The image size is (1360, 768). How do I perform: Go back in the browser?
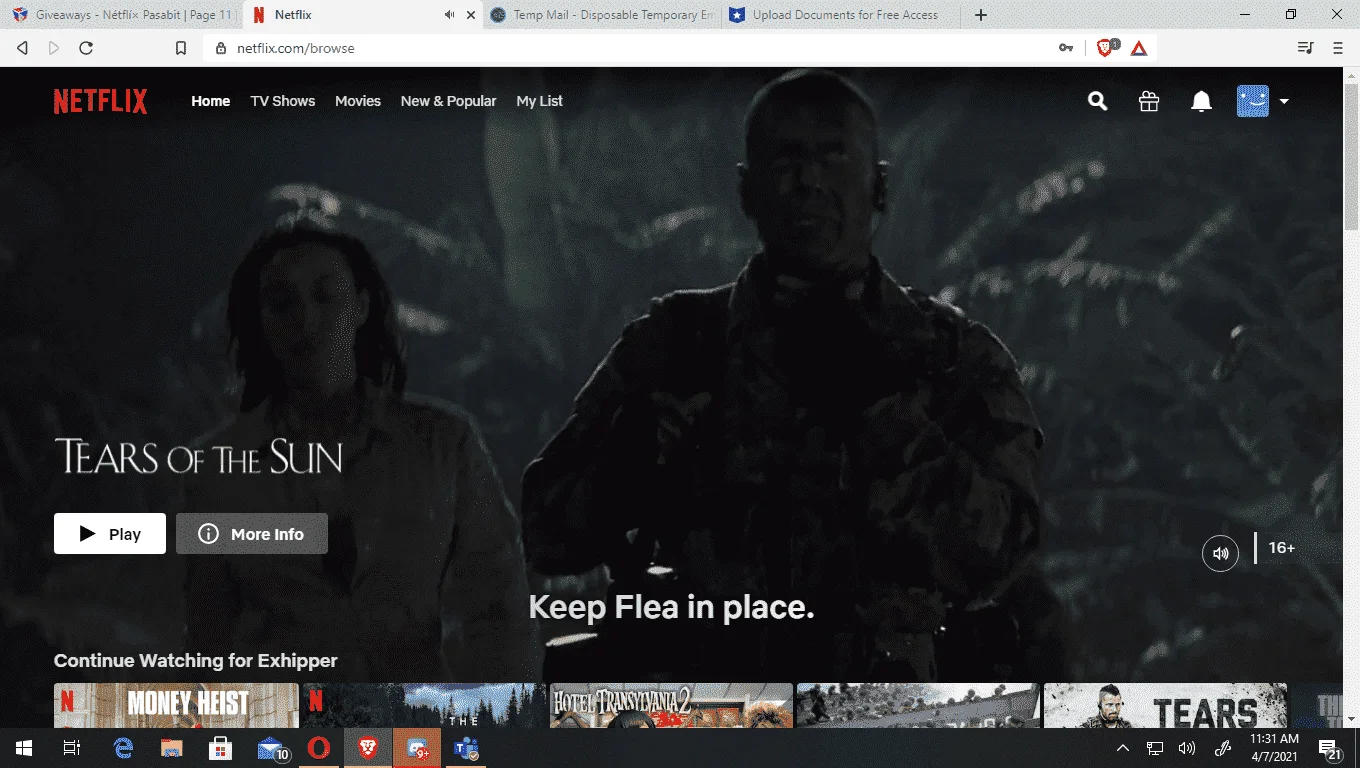[22, 48]
